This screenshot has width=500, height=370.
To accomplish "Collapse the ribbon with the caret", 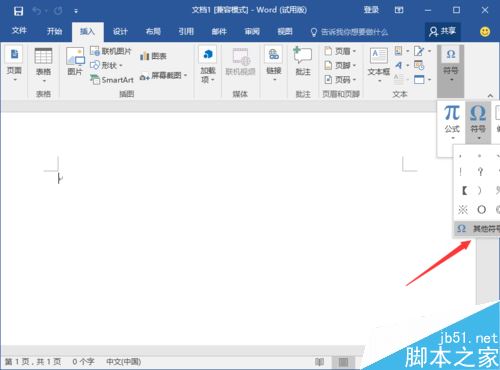I will 490,95.
